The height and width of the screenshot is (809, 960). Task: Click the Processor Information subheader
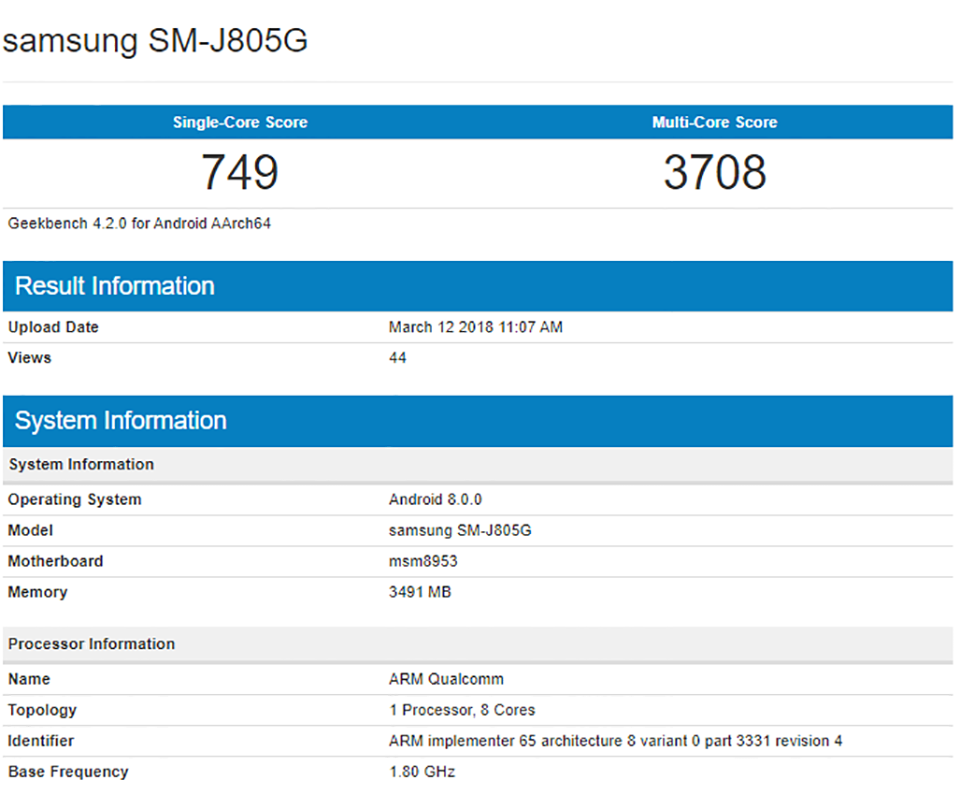(x=478, y=644)
